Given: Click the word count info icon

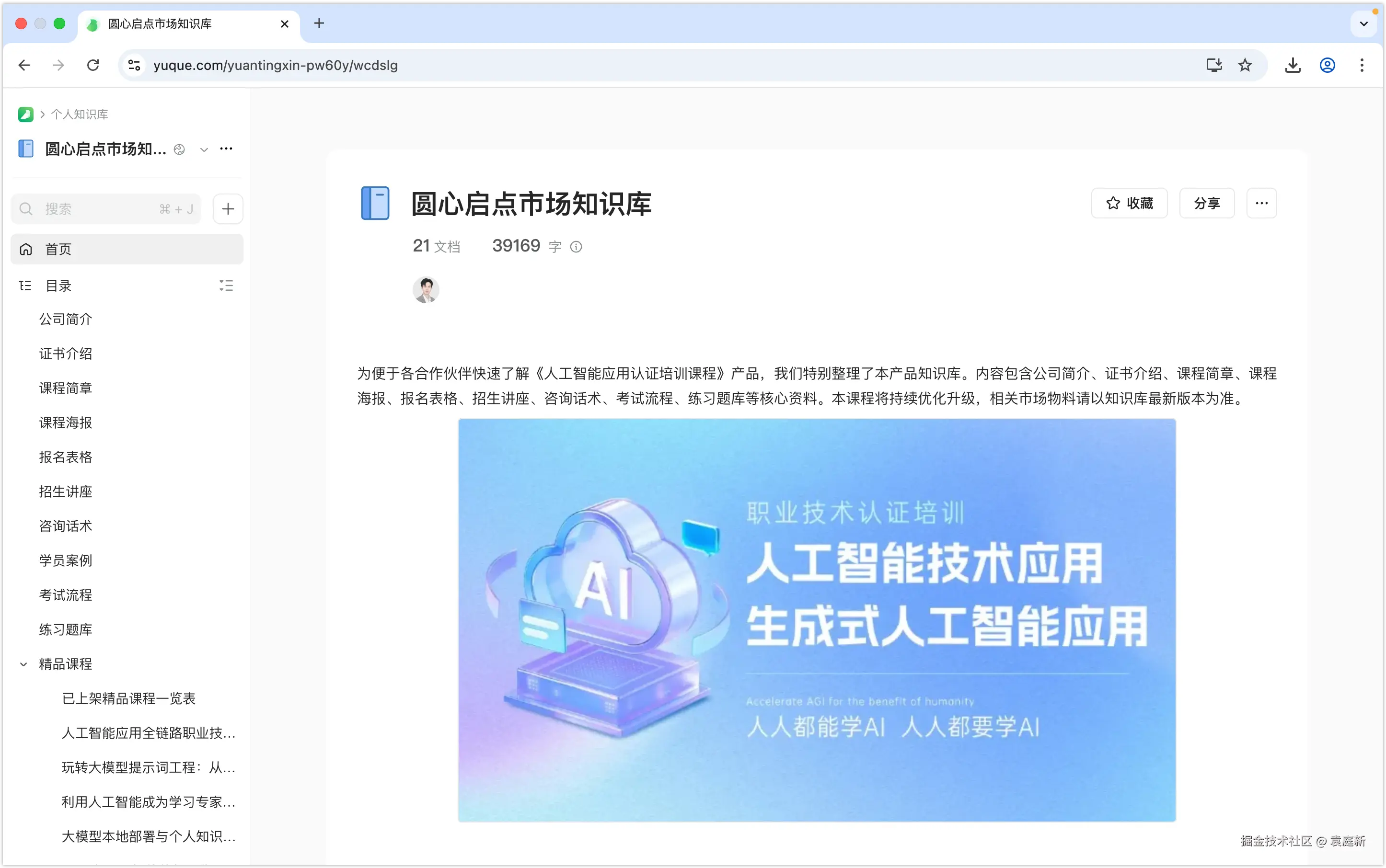Looking at the screenshot, I should (576, 247).
